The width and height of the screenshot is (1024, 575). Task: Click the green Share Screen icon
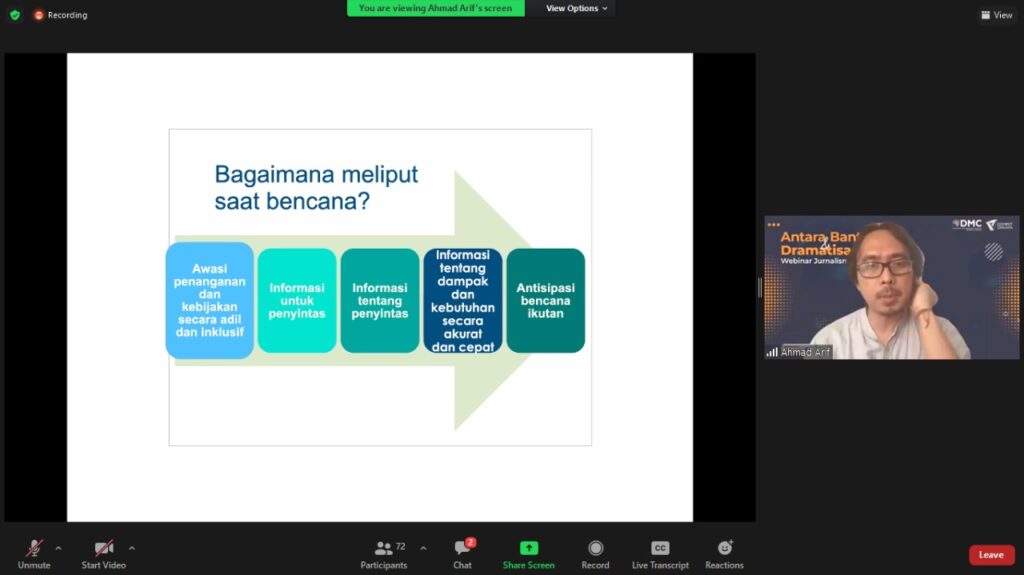tap(528, 549)
